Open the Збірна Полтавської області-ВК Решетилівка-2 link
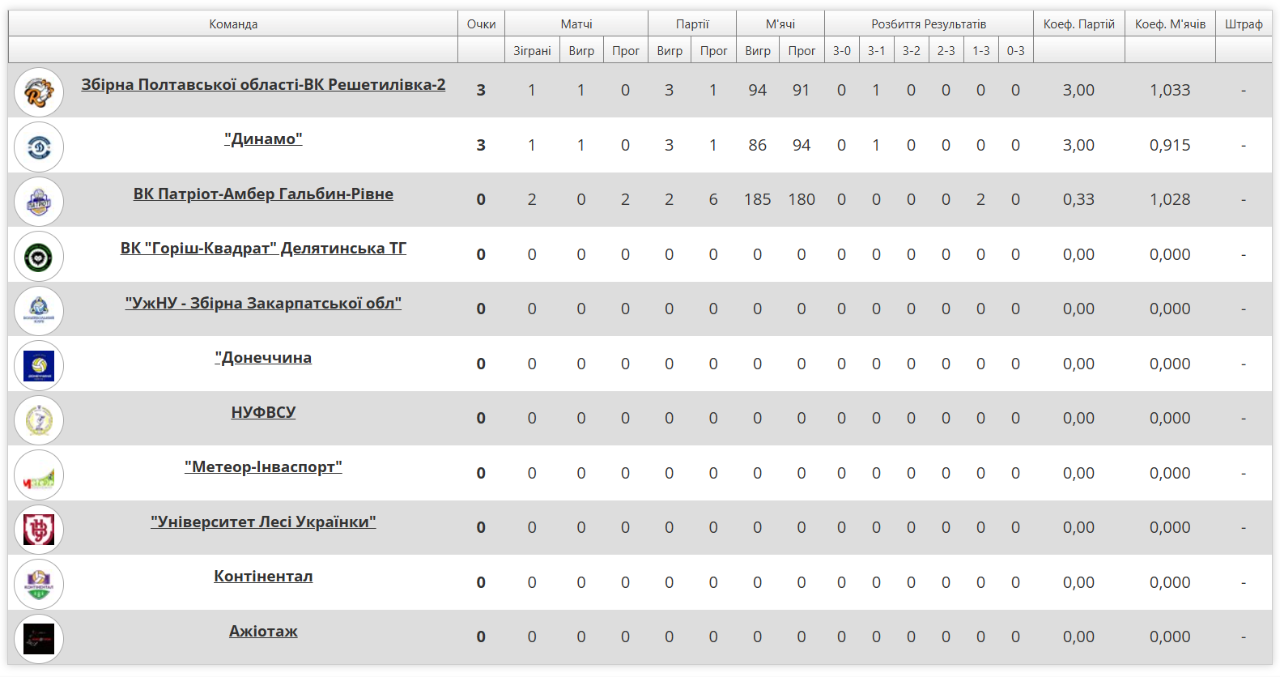1280x677 pixels. point(263,85)
